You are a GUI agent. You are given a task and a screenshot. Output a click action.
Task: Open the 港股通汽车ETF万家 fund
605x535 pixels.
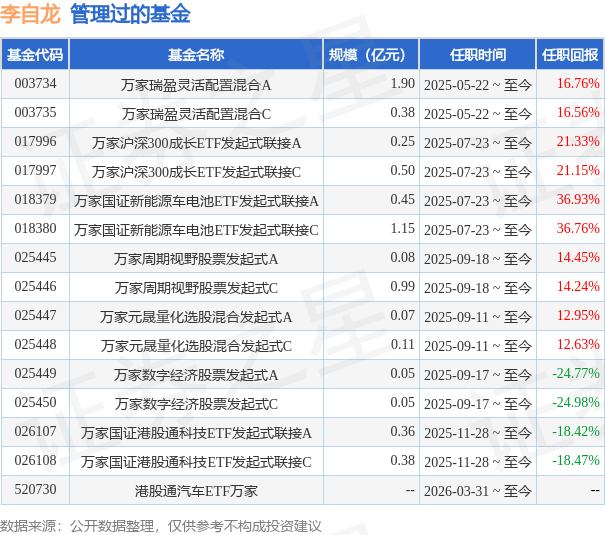pos(196,490)
